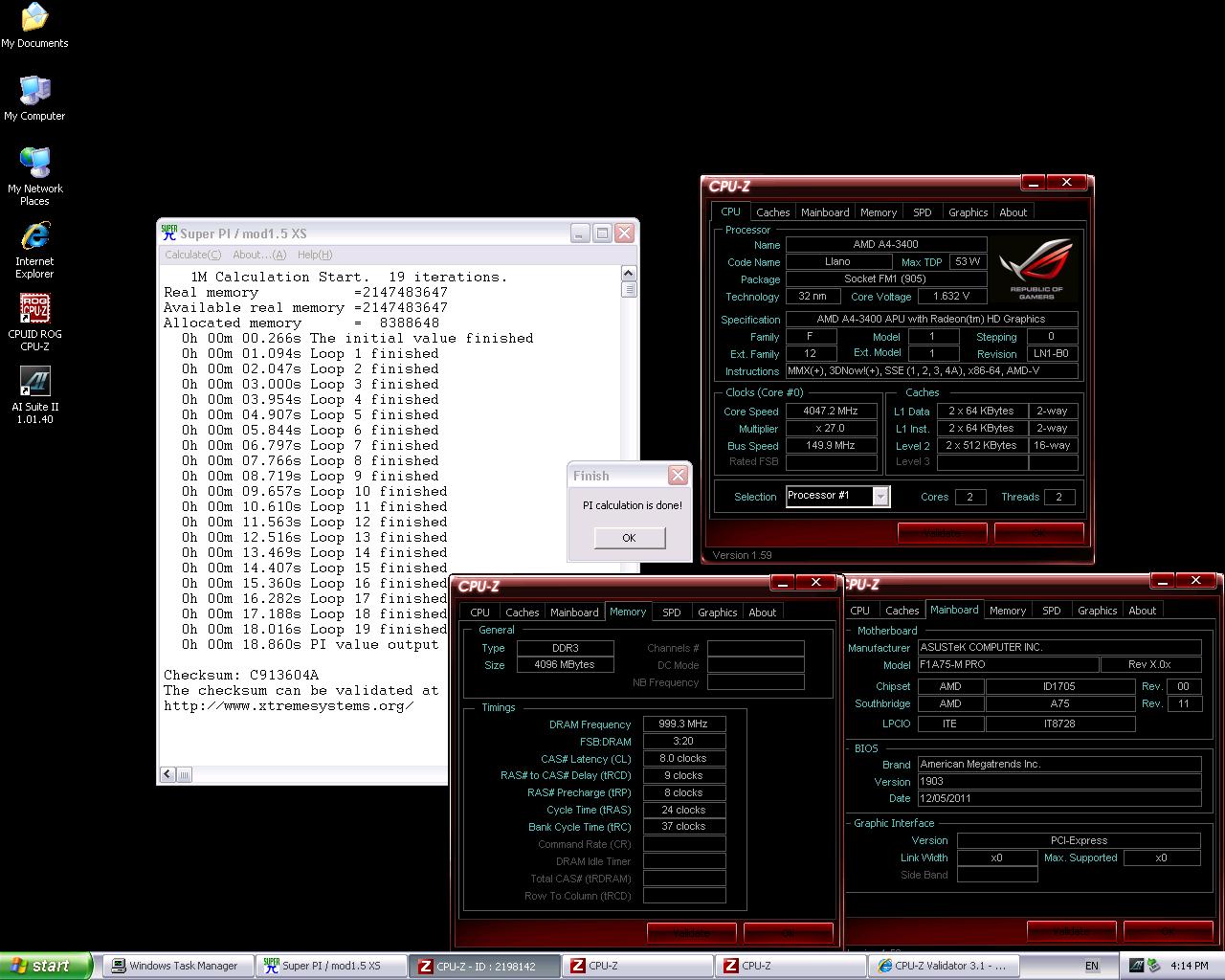Open the My Documents desktop icon
Screen dimensions: 1225x980
[34, 26]
